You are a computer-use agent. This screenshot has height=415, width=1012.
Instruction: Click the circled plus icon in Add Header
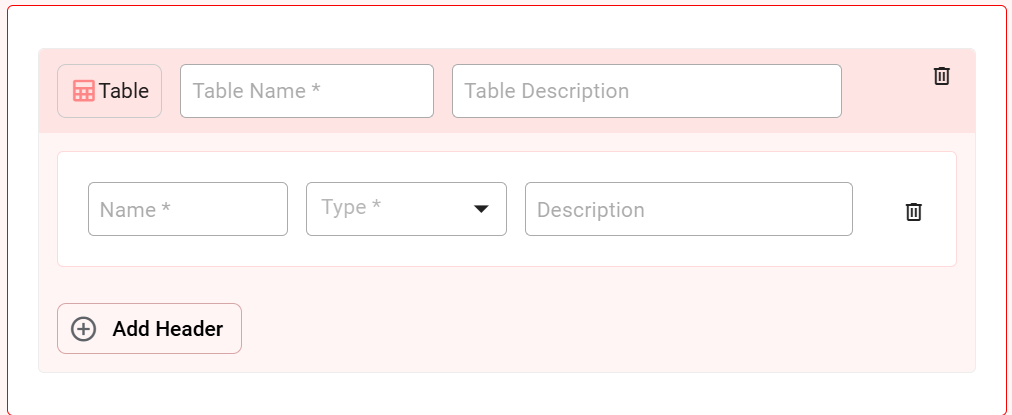(x=84, y=329)
